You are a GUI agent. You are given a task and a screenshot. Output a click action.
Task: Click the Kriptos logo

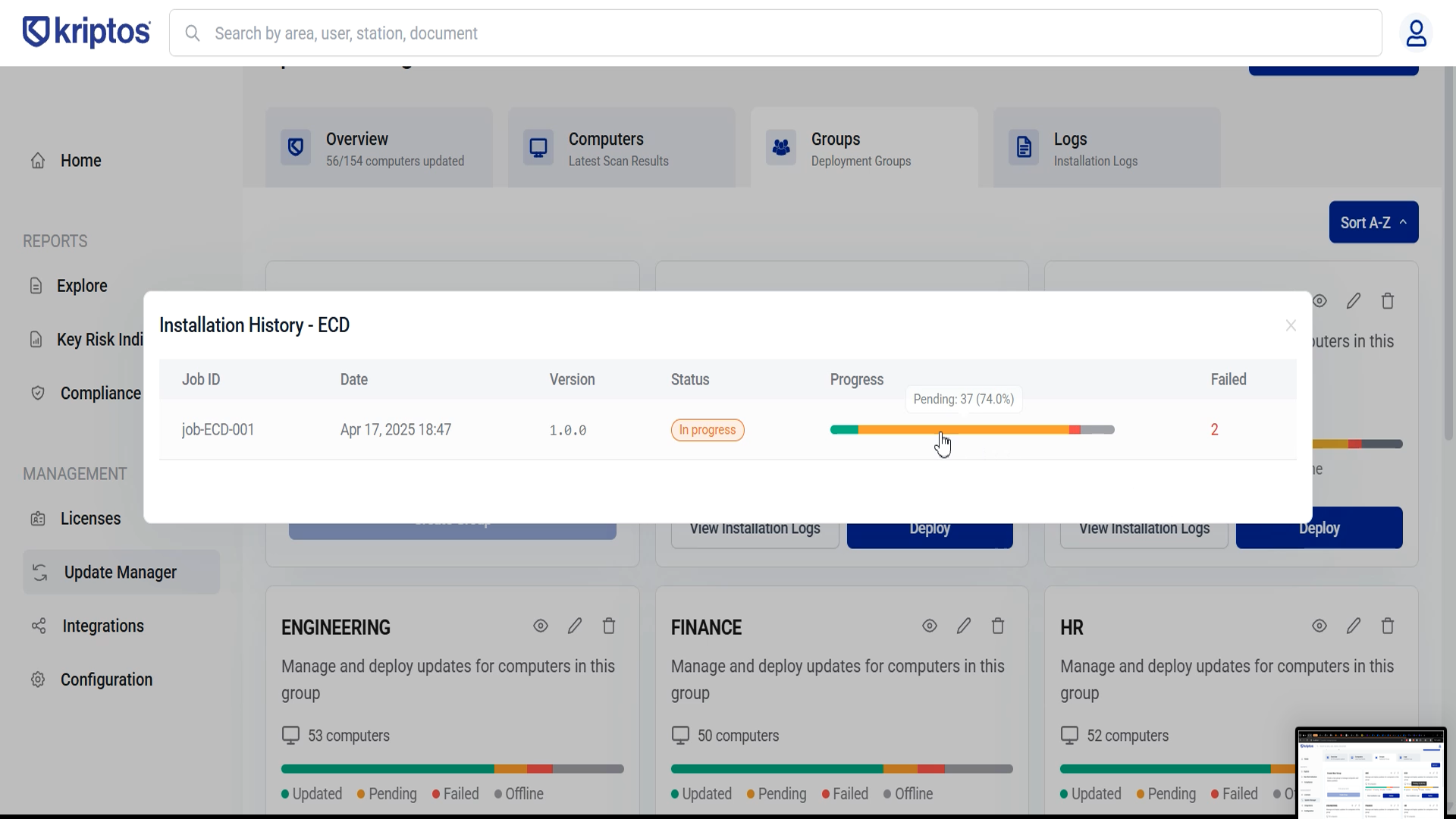pos(86,32)
